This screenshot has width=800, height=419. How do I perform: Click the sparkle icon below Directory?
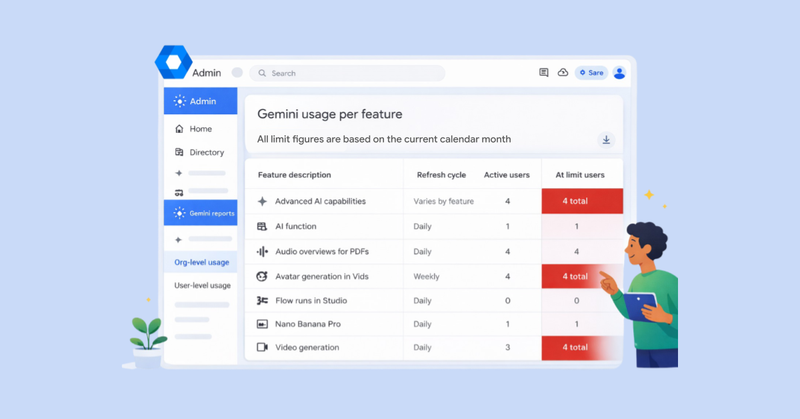click(x=179, y=173)
